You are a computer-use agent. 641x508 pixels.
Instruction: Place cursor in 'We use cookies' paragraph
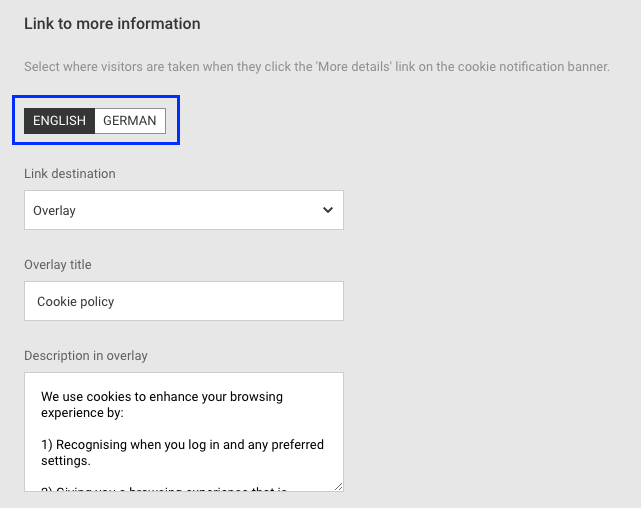pos(160,397)
